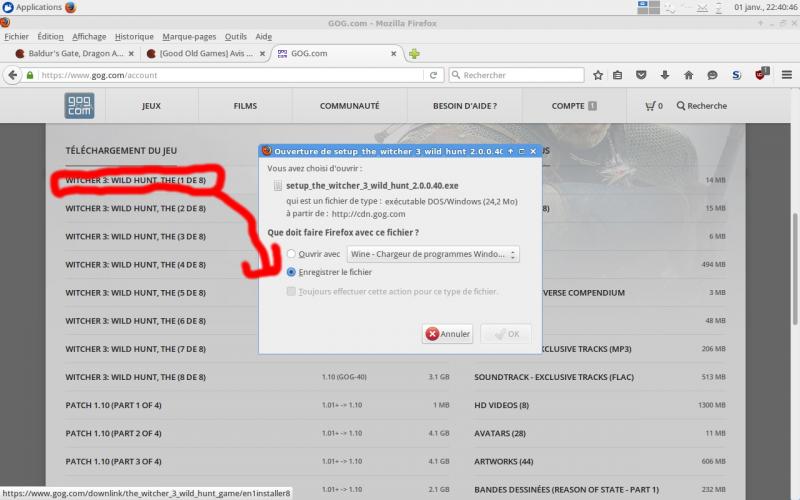Image resolution: width=800 pixels, height=500 pixels.
Task: Click the blue S extension icon
Action: tap(736, 75)
